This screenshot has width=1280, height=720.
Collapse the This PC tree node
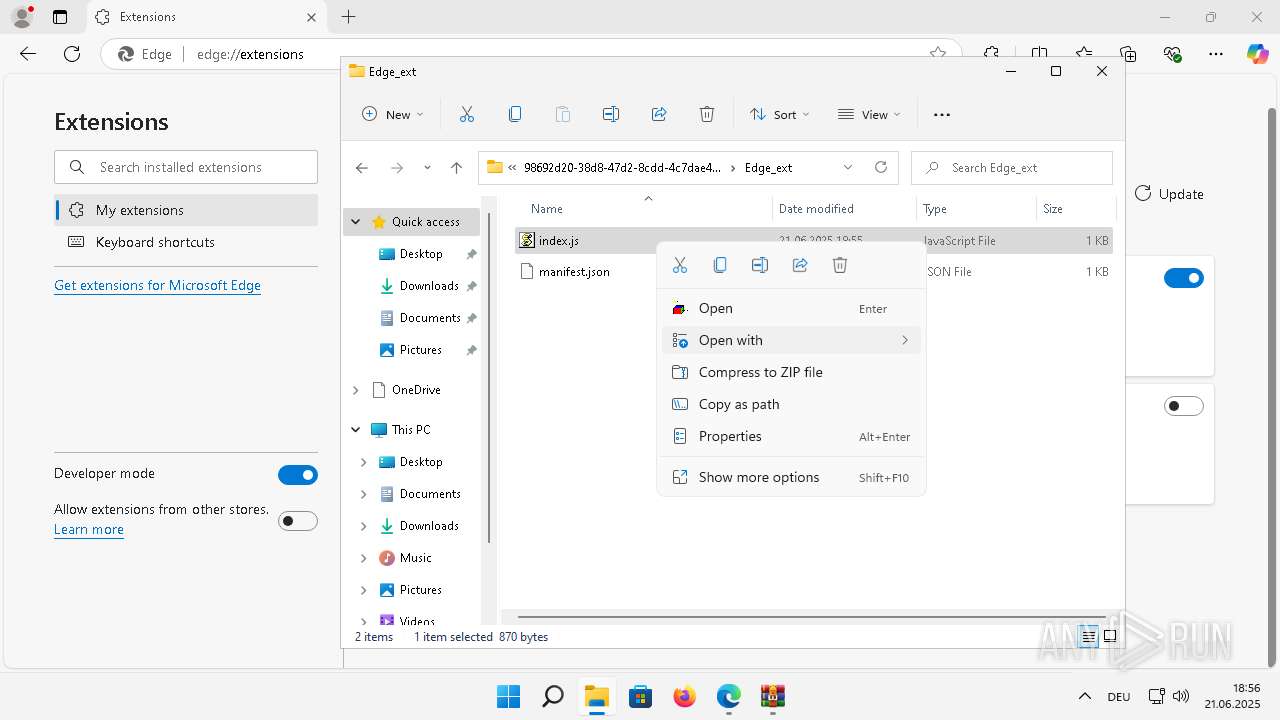pos(356,430)
